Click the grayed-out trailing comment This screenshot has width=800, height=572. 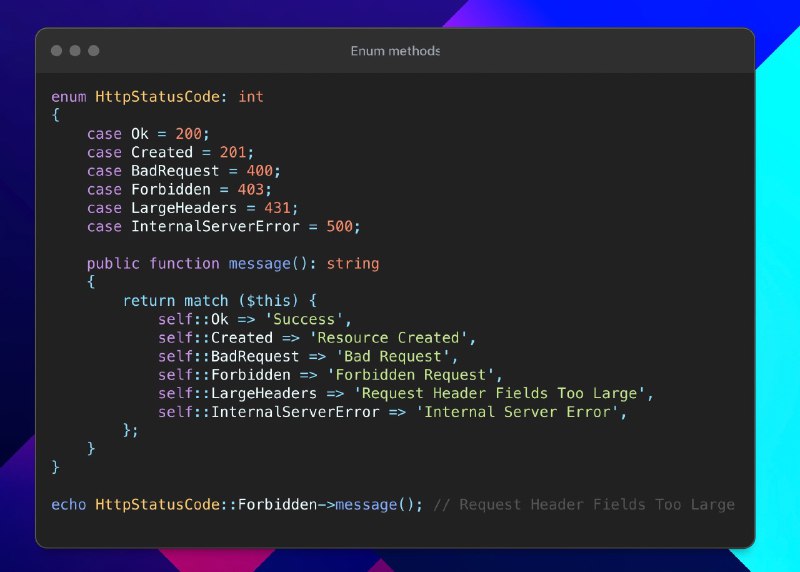(584, 505)
